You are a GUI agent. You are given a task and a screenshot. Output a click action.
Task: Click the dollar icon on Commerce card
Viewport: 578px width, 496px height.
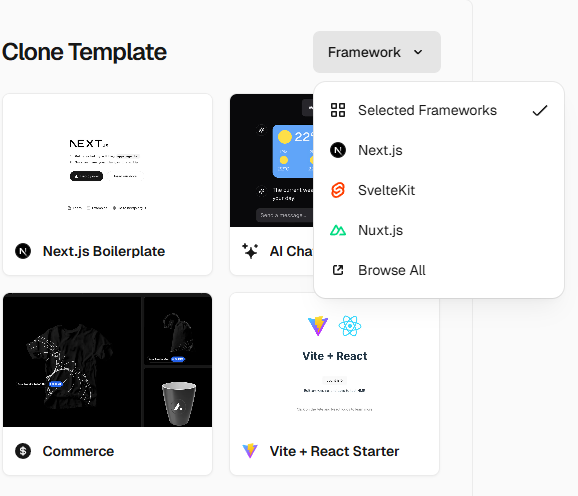coord(23,451)
